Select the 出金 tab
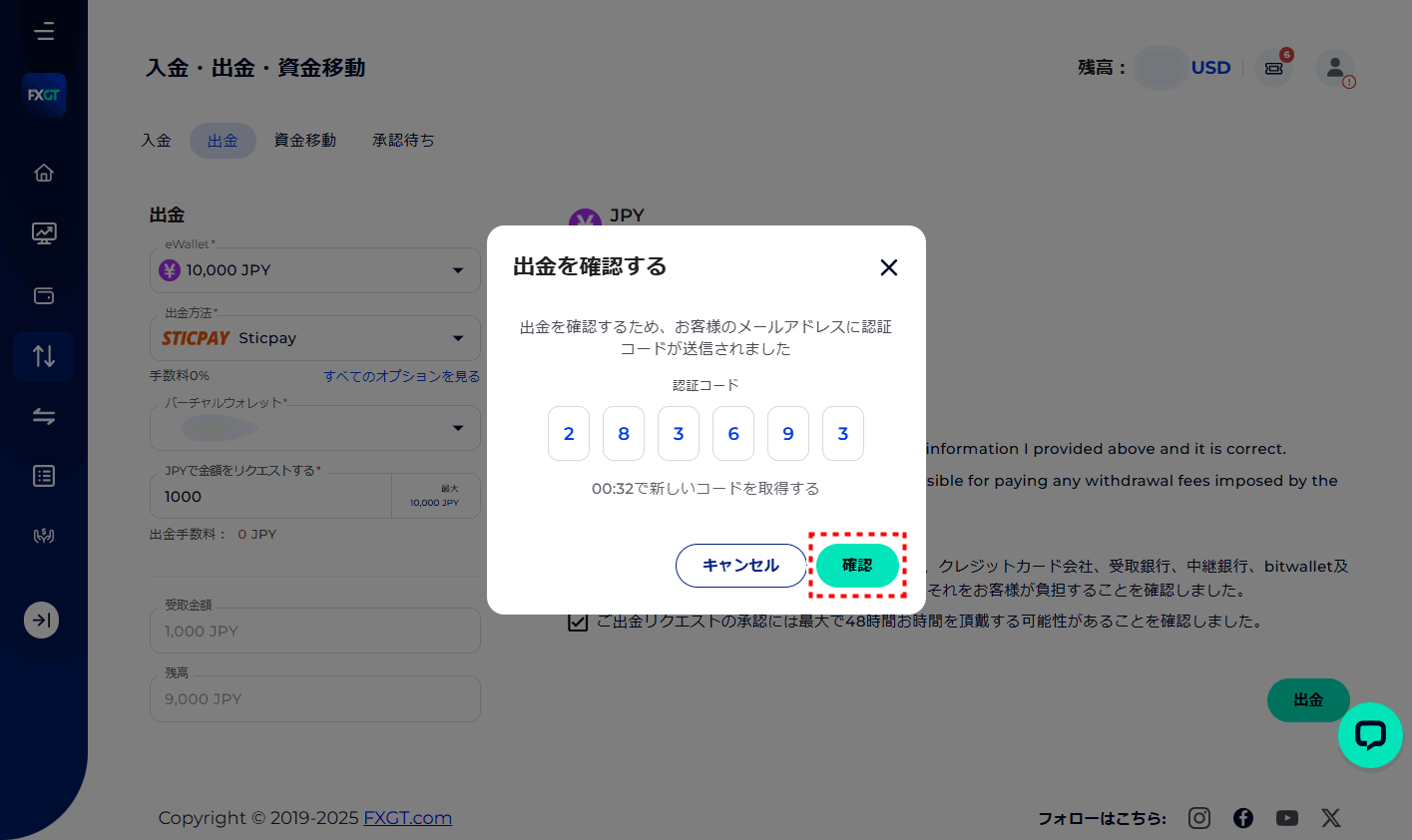The image size is (1412, 840). click(223, 141)
